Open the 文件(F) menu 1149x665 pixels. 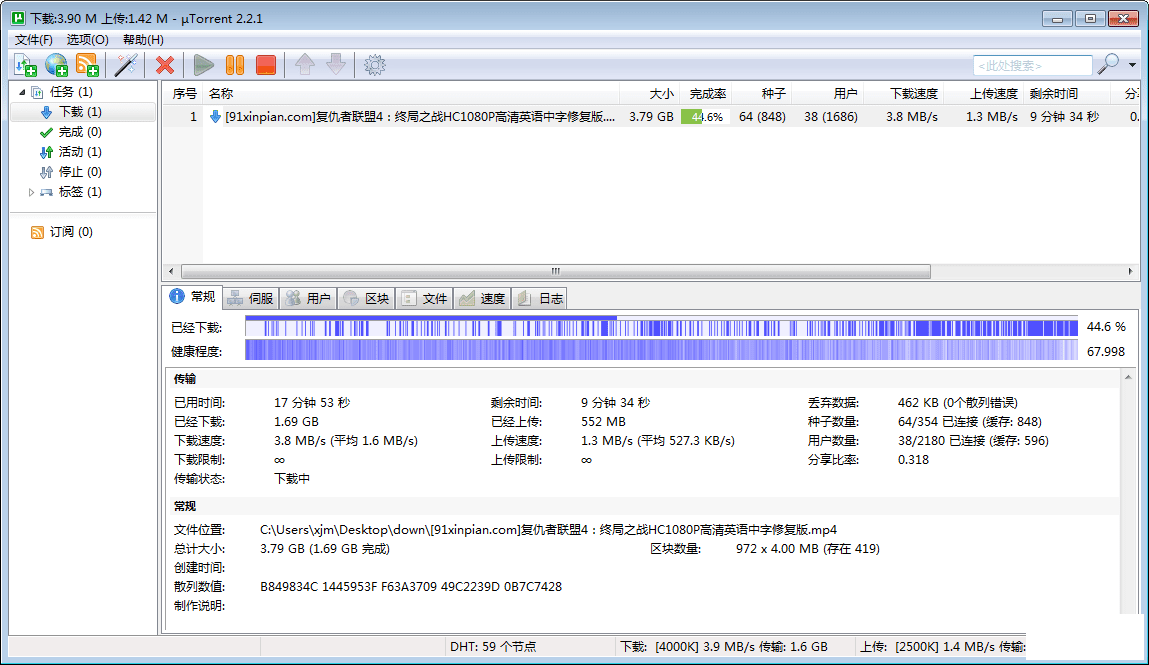(34, 40)
